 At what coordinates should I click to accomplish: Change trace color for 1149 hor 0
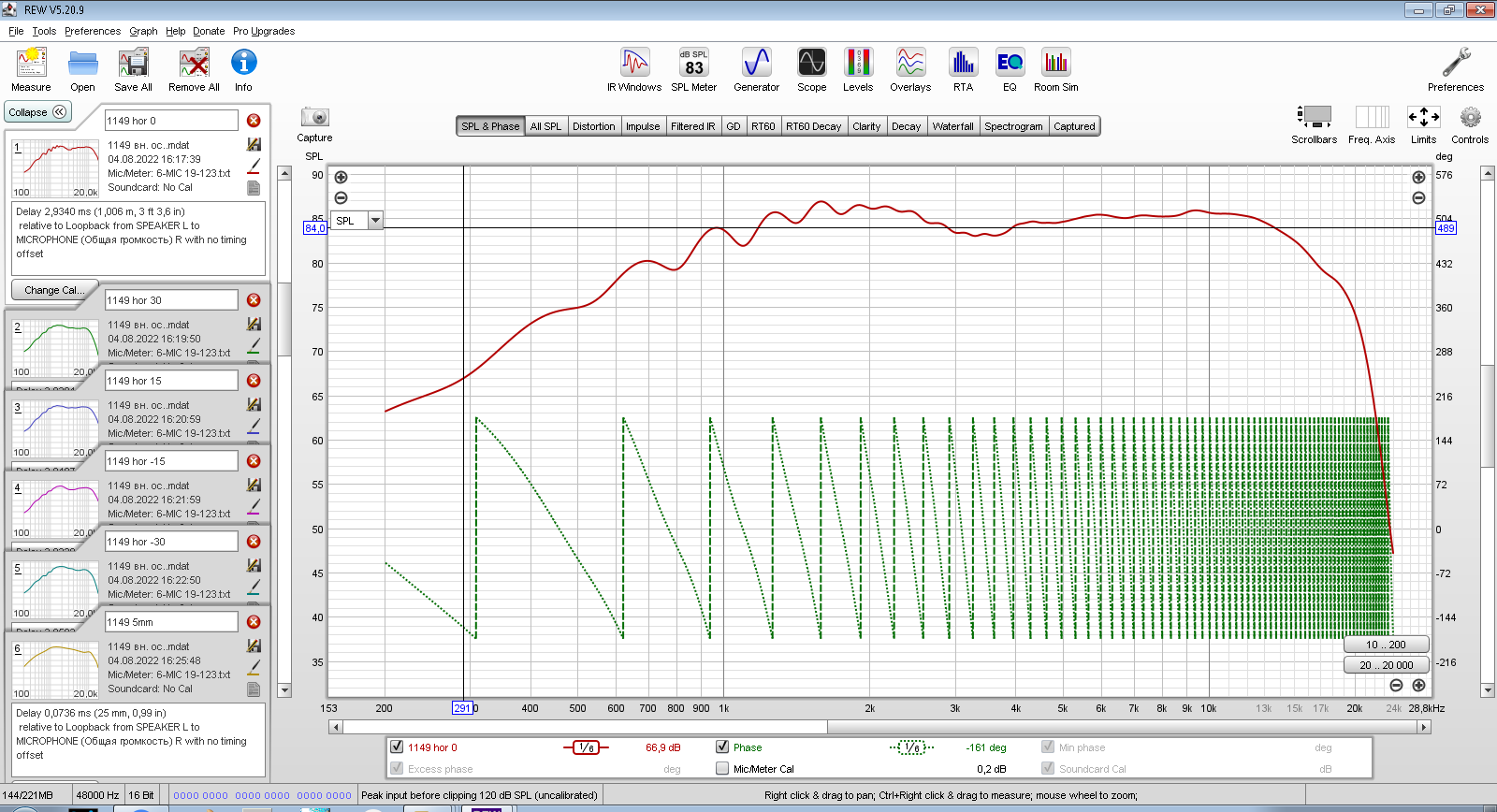click(x=254, y=166)
